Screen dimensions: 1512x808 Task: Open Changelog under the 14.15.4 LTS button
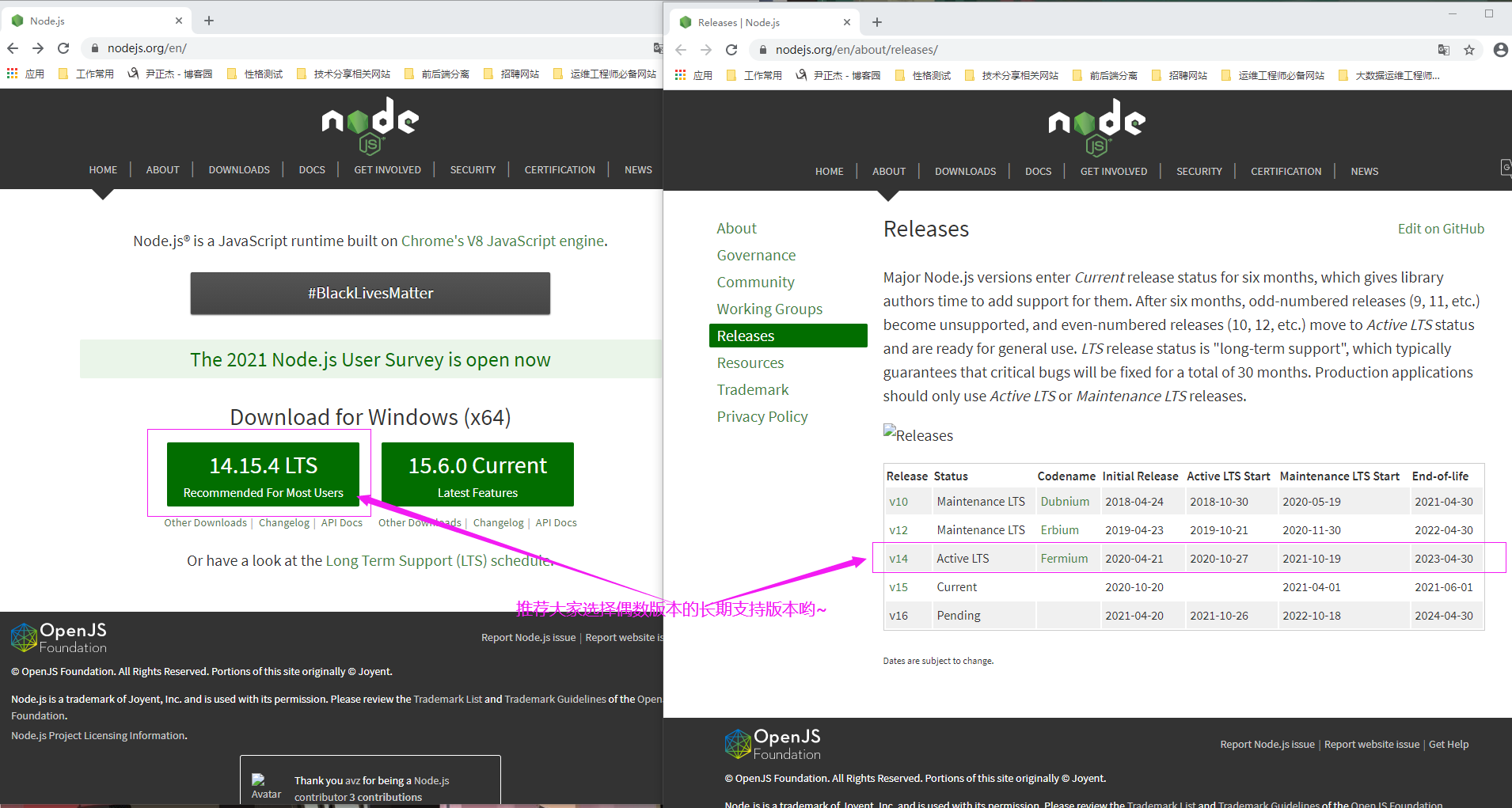tap(284, 523)
